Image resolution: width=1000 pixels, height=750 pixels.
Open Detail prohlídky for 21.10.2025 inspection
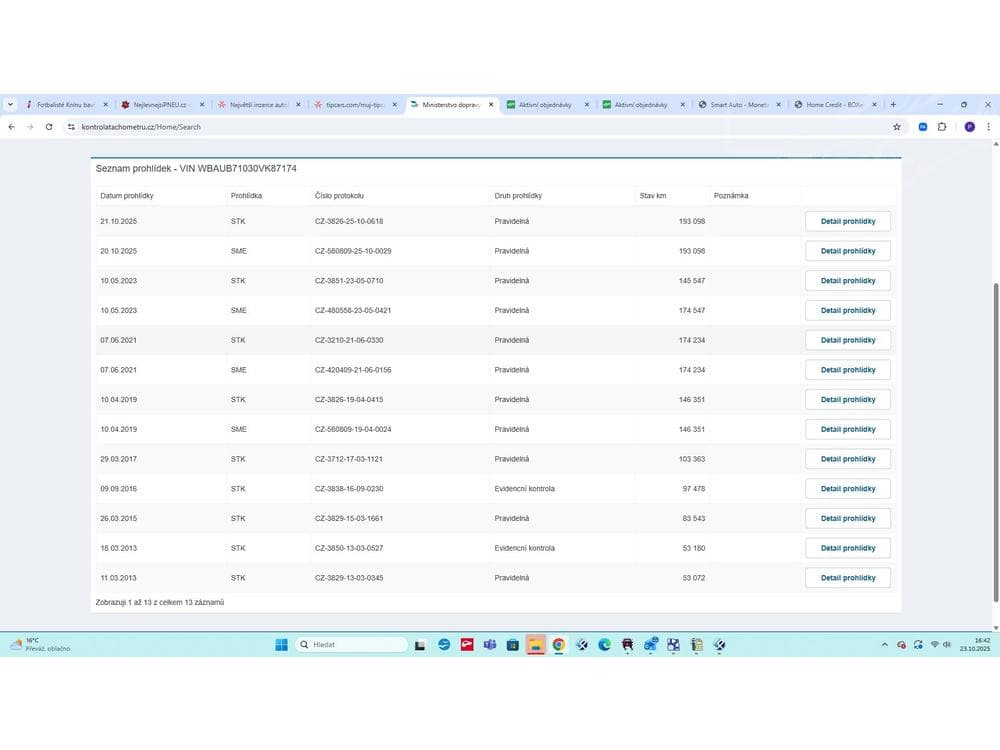[848, 221]
